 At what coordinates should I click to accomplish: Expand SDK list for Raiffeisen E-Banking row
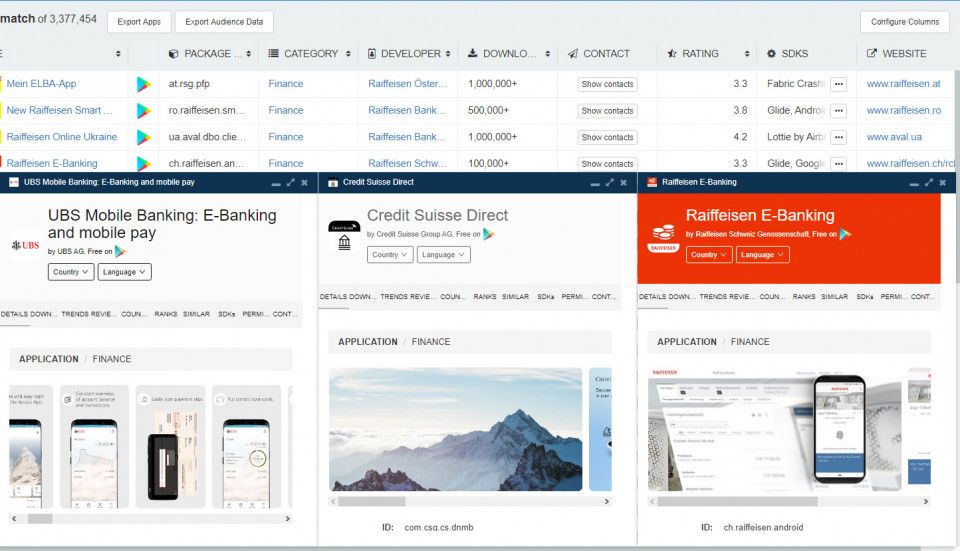tap(839, 163)
